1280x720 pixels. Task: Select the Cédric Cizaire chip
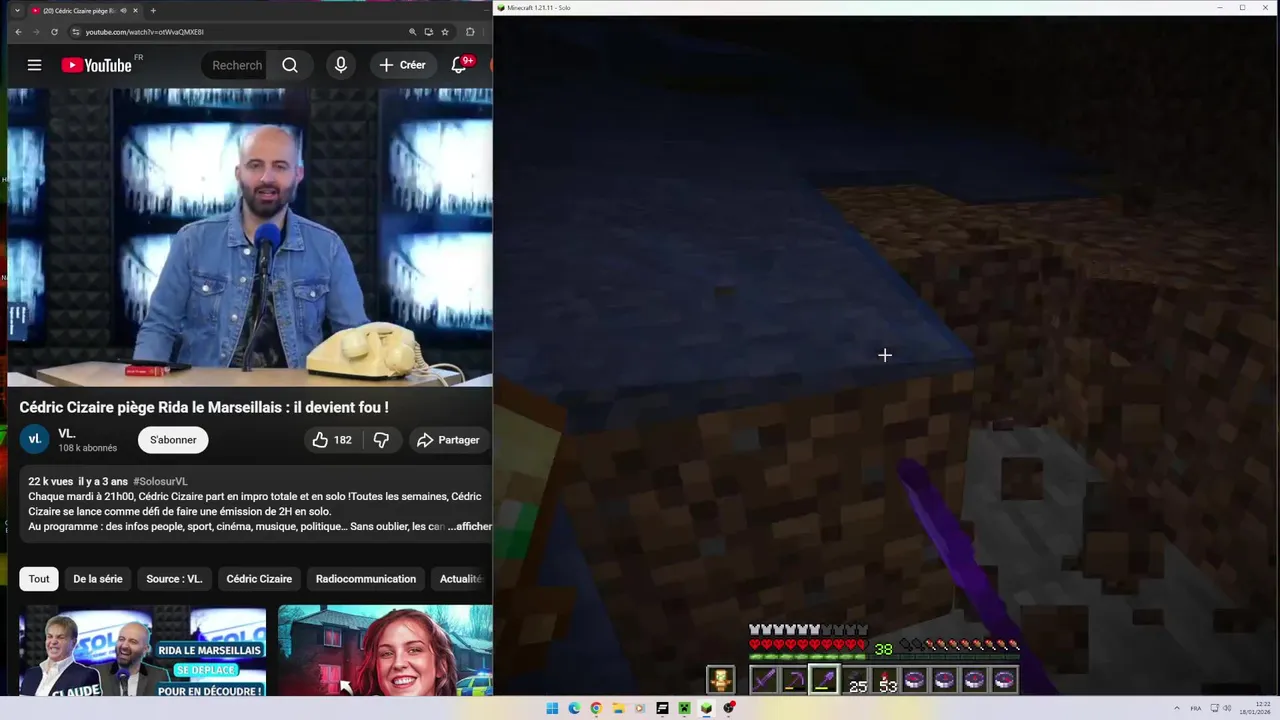tap(259, 579)
